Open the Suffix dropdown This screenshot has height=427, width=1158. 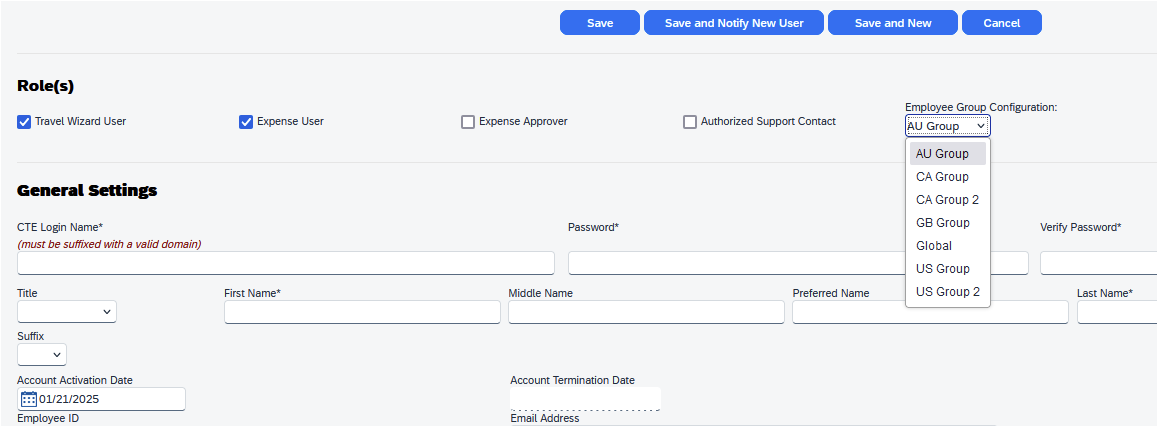pyautogui.click(x=42, y=355)
